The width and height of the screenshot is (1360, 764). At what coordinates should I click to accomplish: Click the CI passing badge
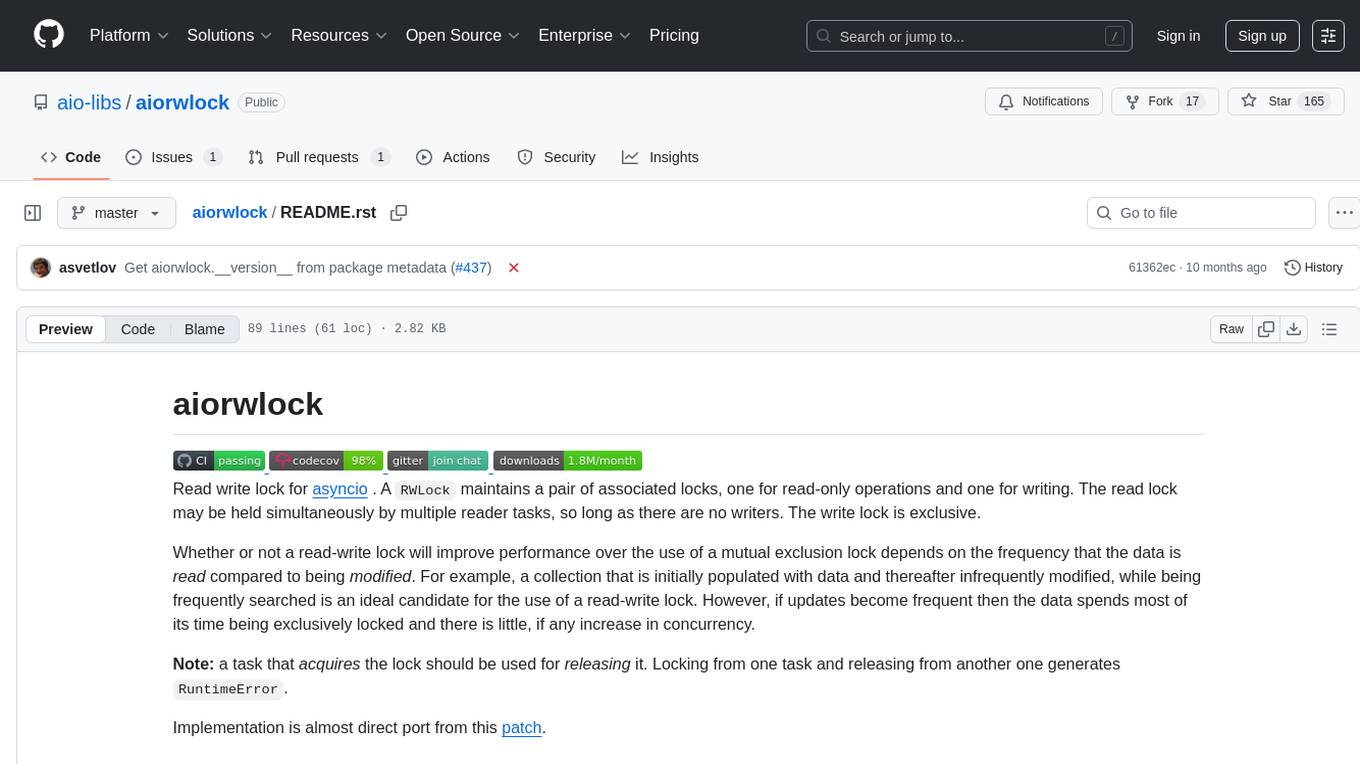219,461
